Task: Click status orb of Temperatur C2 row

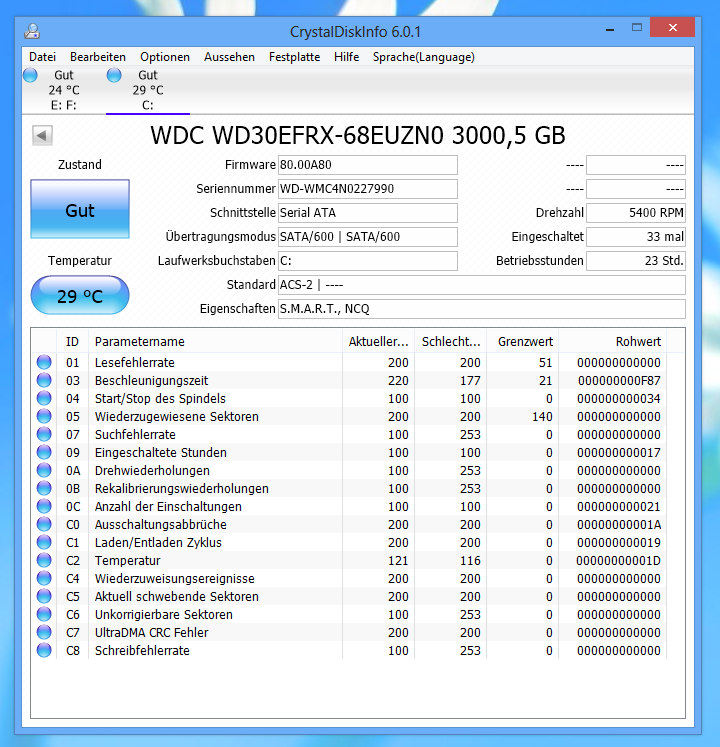Action: click(x=44, y=560)
